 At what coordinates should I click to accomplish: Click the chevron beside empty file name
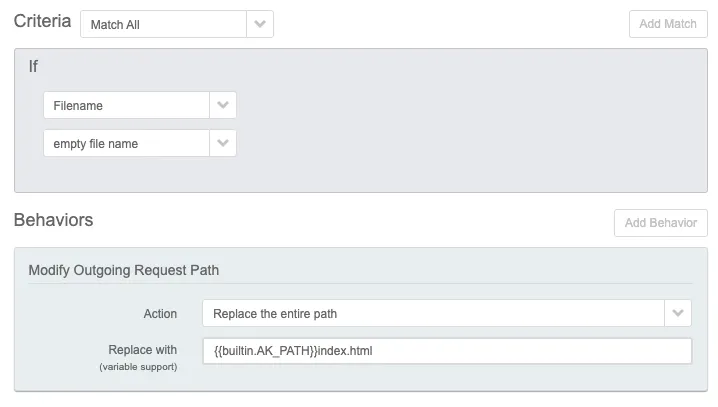(x=223, y=143)
